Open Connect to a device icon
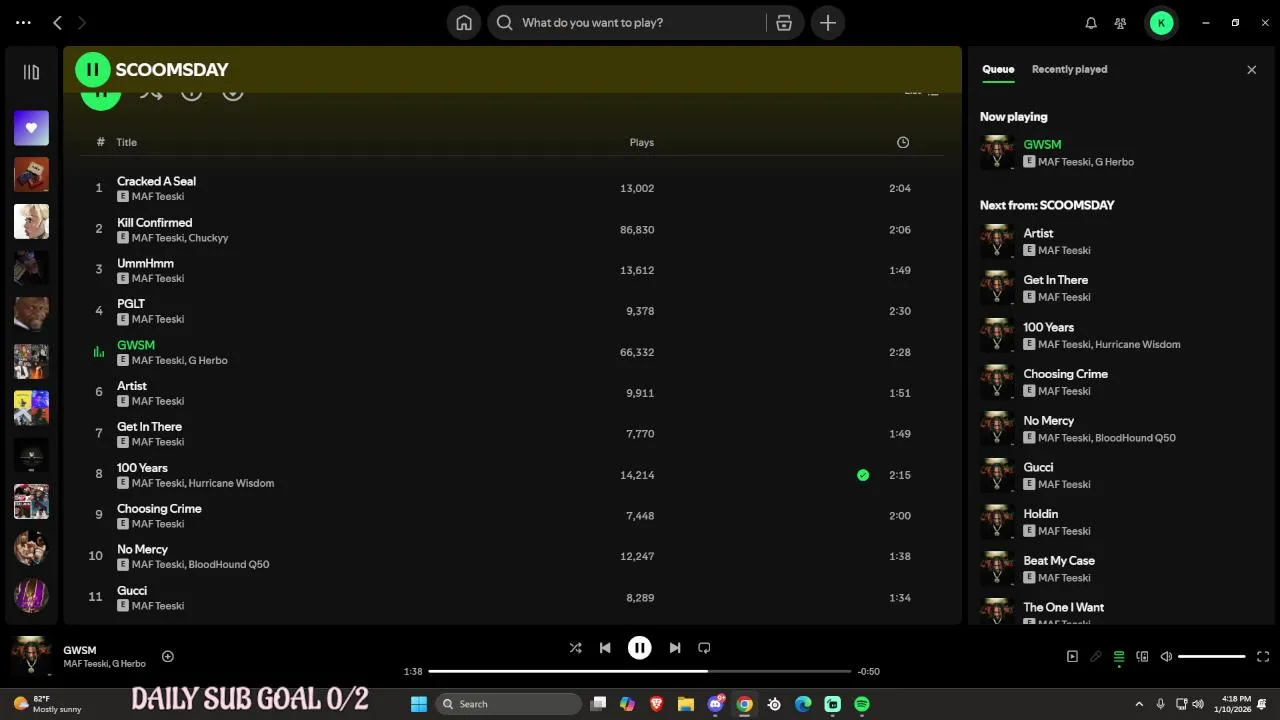The image size is (1280, 720). coord(1142,657)
